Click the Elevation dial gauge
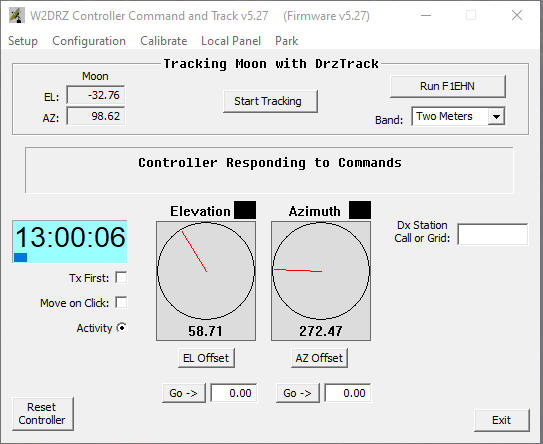The image size is (543, 444). tap(206, 270)
